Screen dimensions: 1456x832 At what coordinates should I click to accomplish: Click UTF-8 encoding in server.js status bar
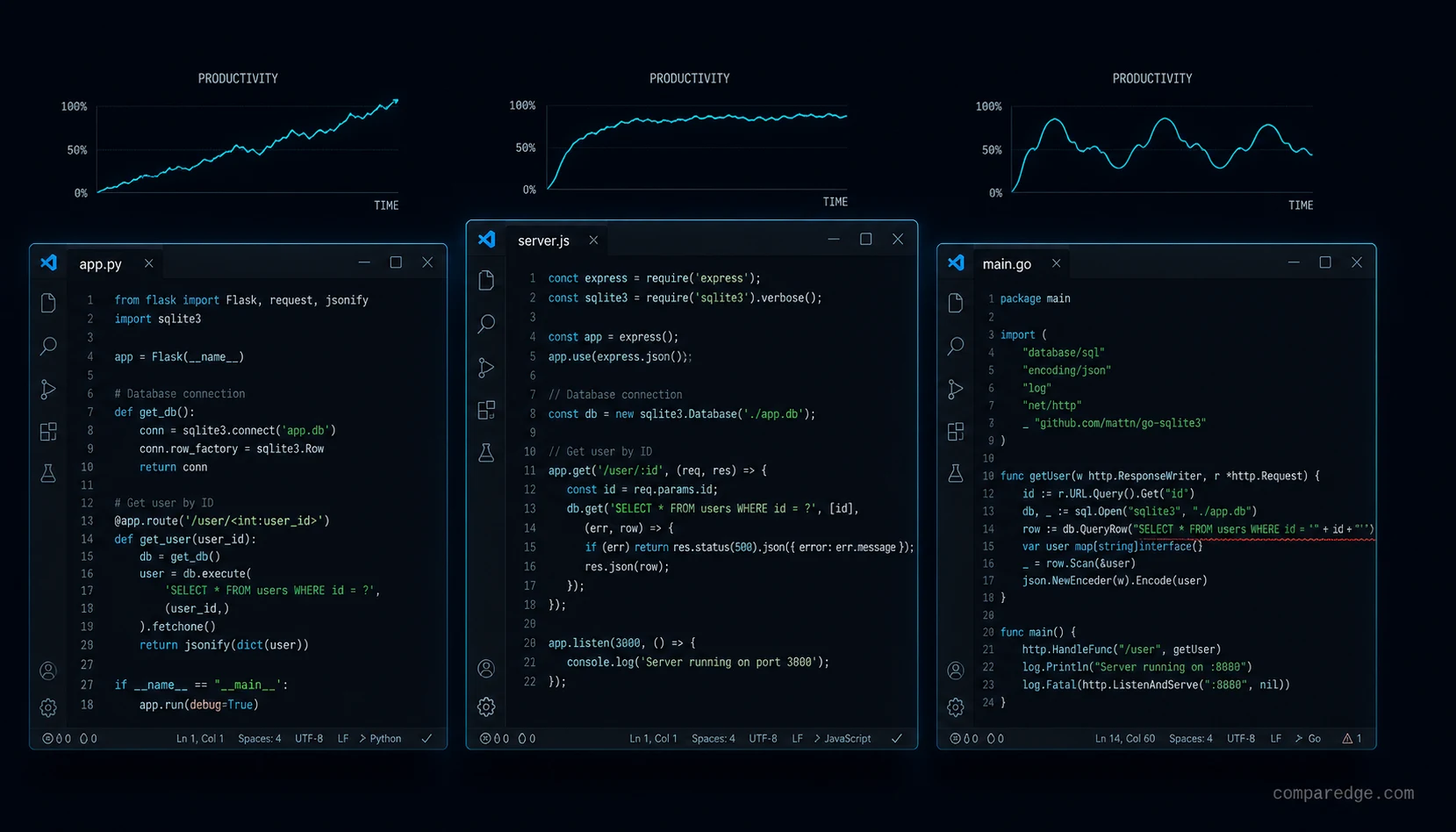(x=763, y=739)
